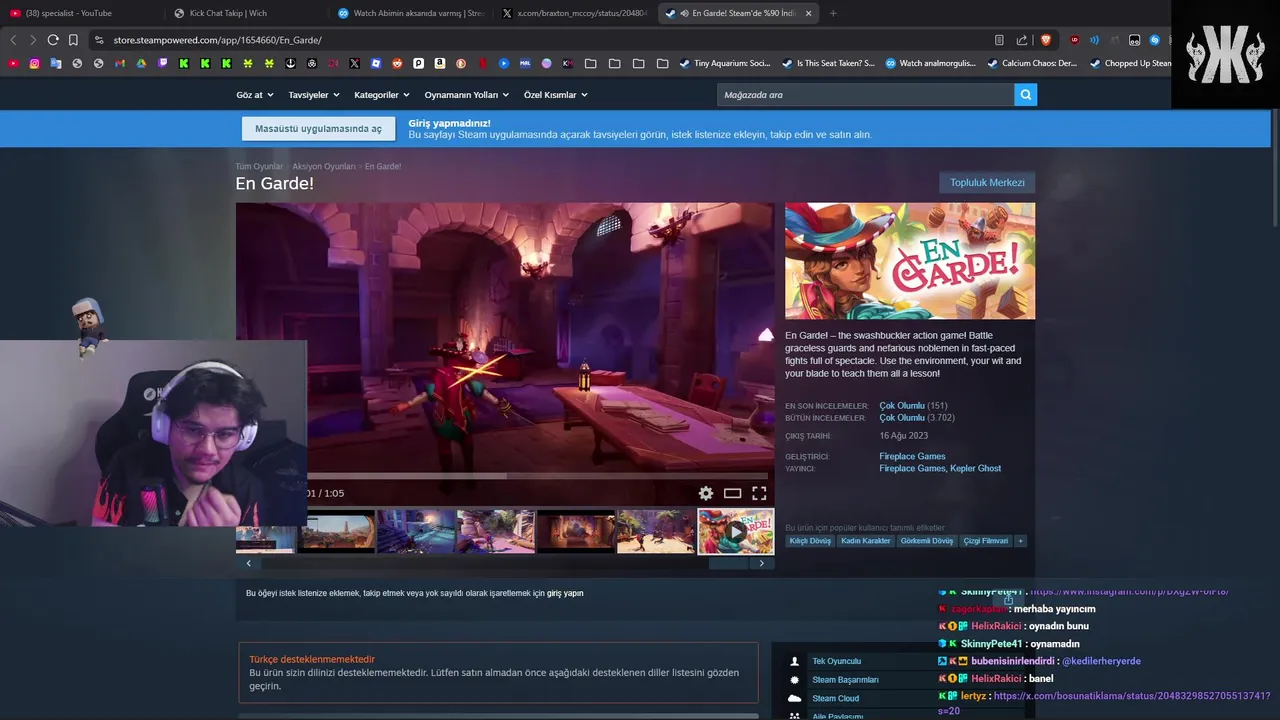Open video settings gear icon

706,493
